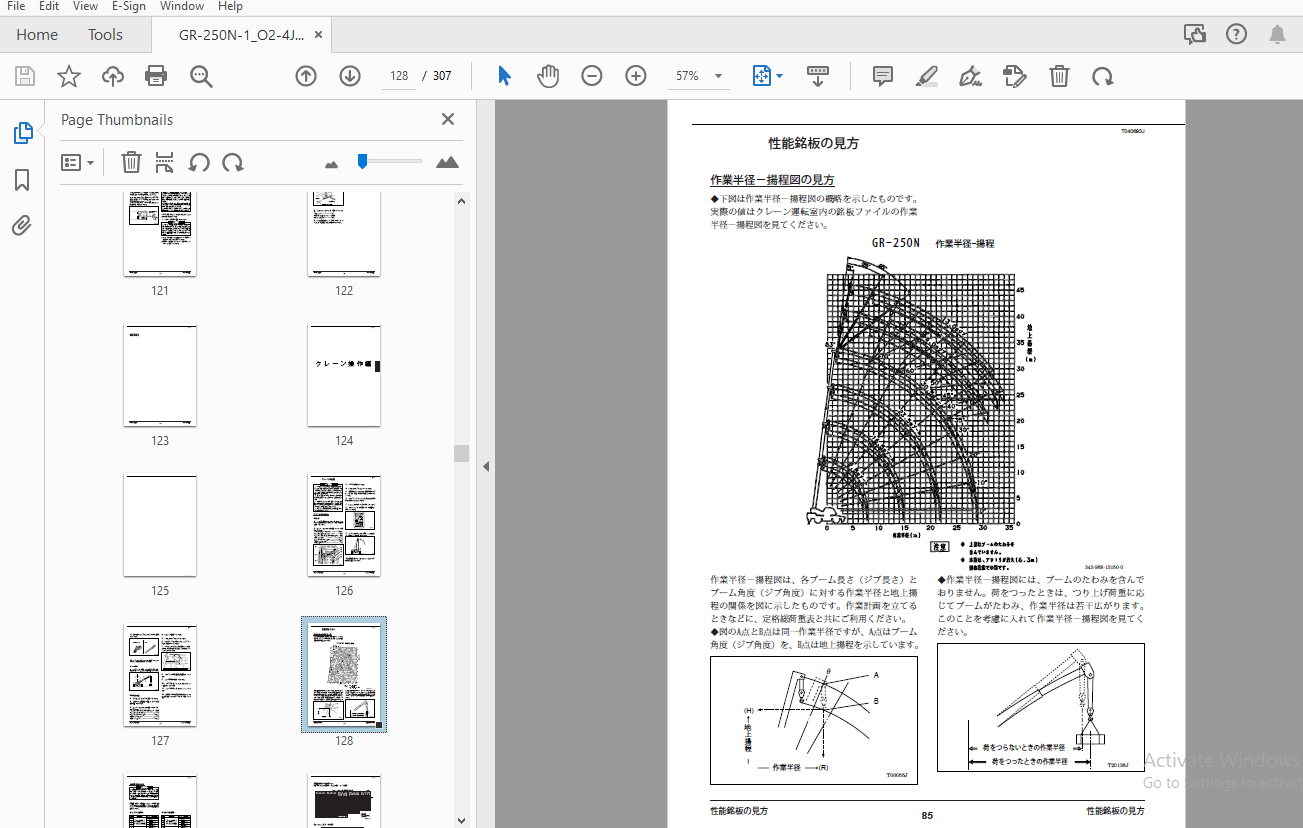Image resolution: width=1303 pixels, height=828 pixels.
Task: Switch to the Home tab
Action: pos(37,34)
